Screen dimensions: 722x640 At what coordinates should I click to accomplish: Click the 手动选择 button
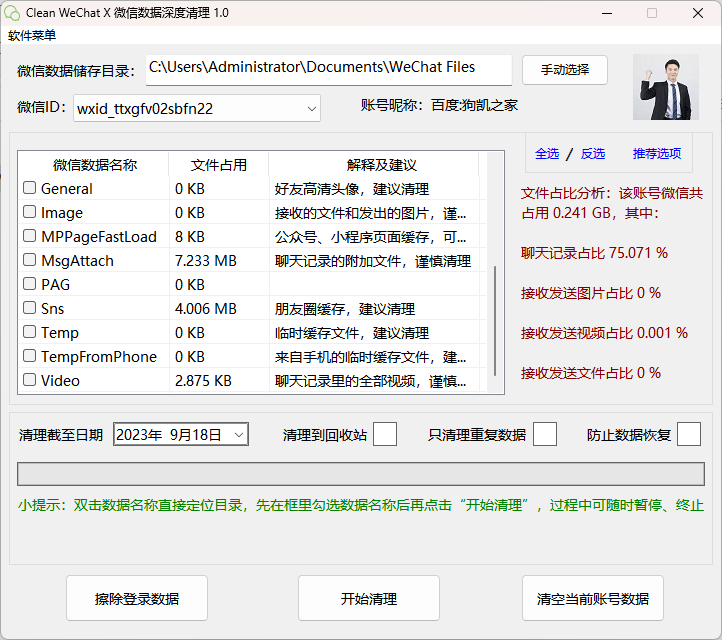point(565,70)
